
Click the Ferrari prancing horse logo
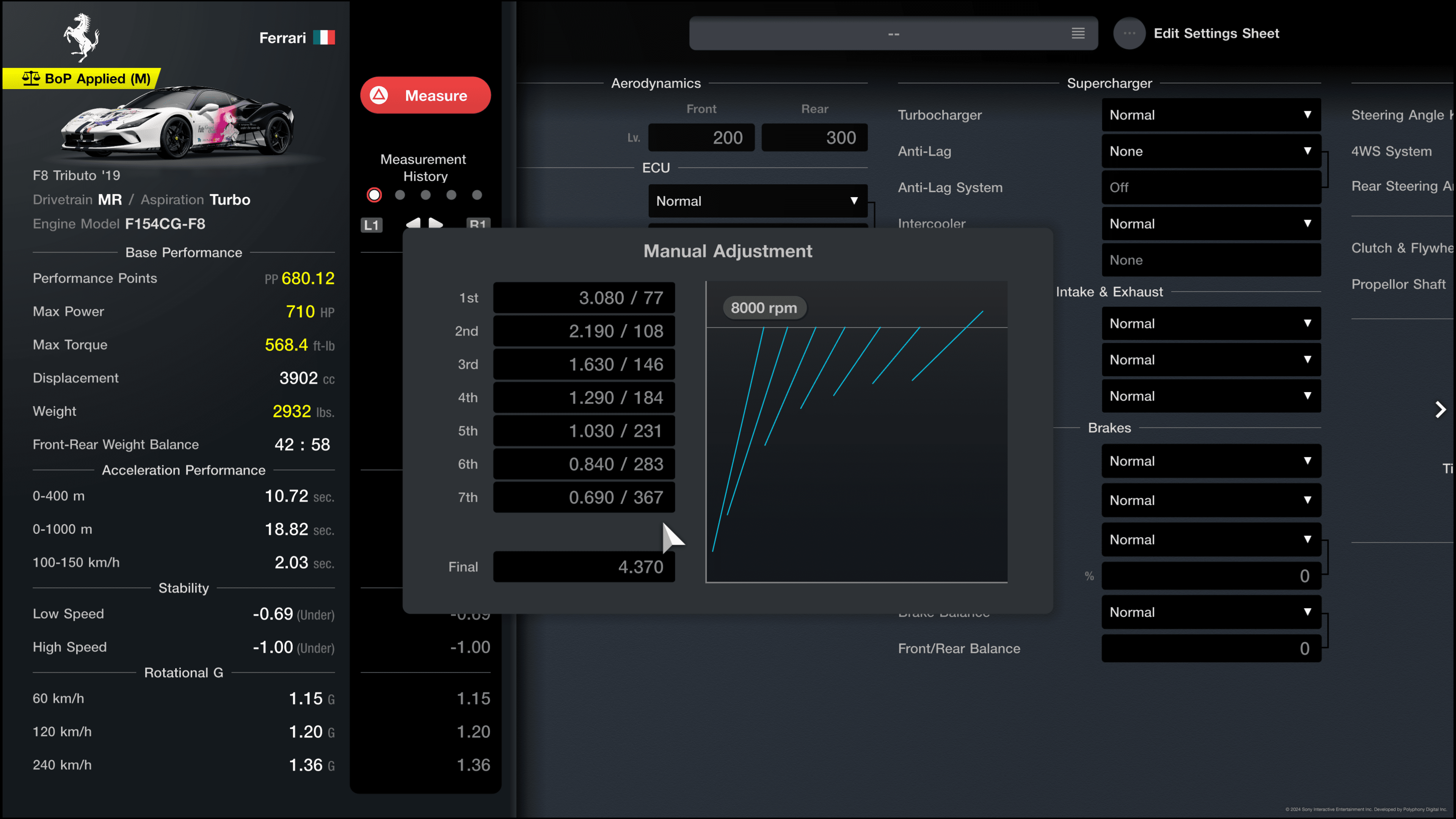[x=82, y=37]
